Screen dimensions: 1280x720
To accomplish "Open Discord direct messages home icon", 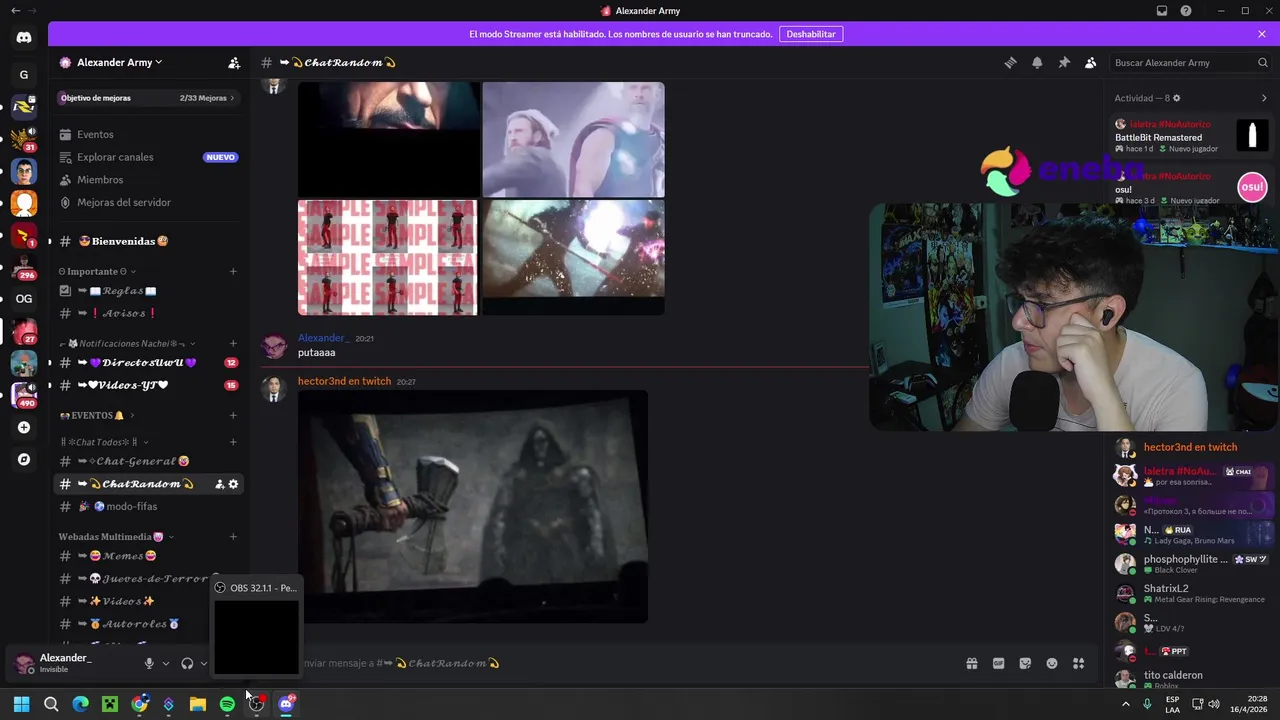I will 24,38.
